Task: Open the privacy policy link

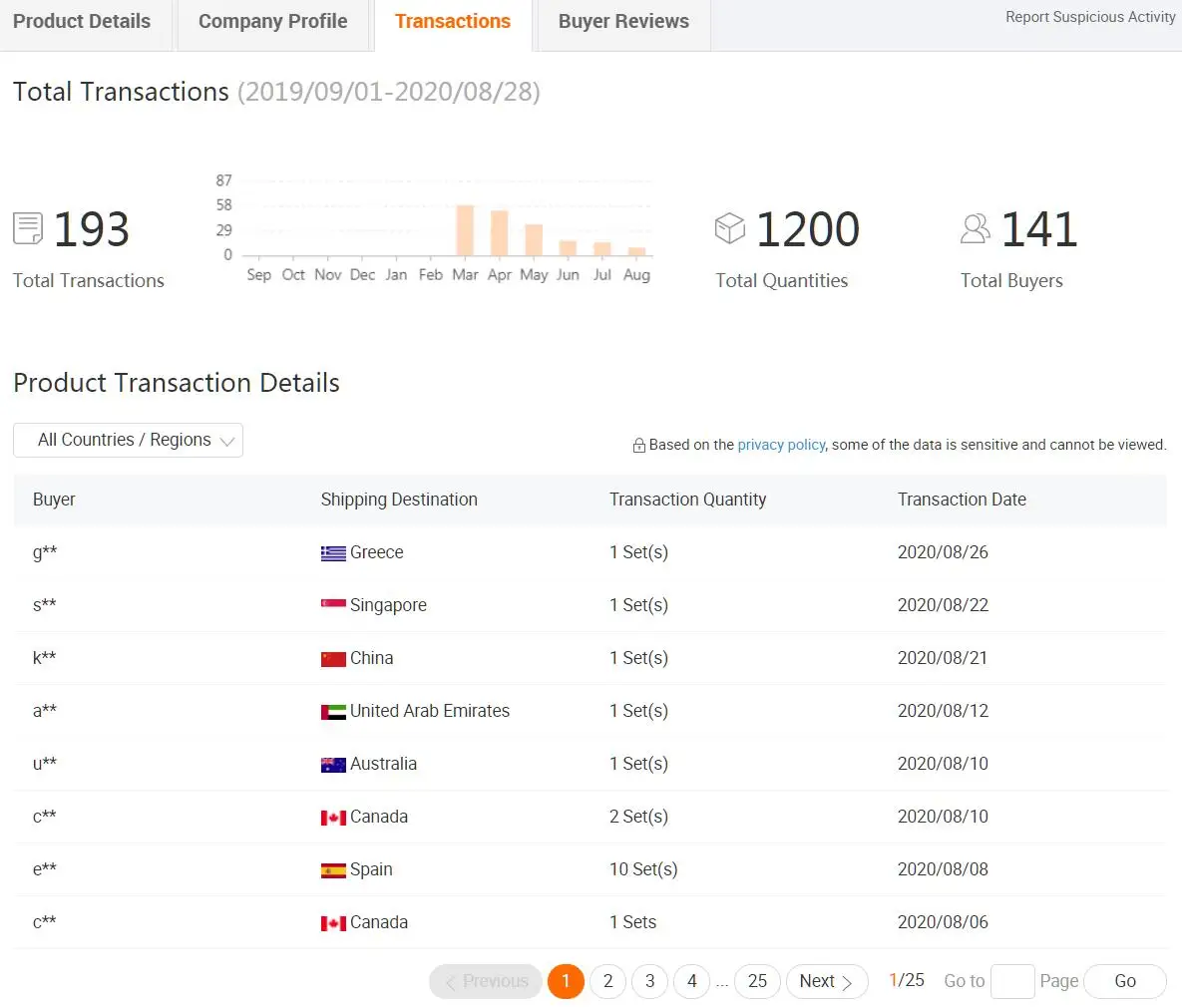Action: tap(781, 445)
